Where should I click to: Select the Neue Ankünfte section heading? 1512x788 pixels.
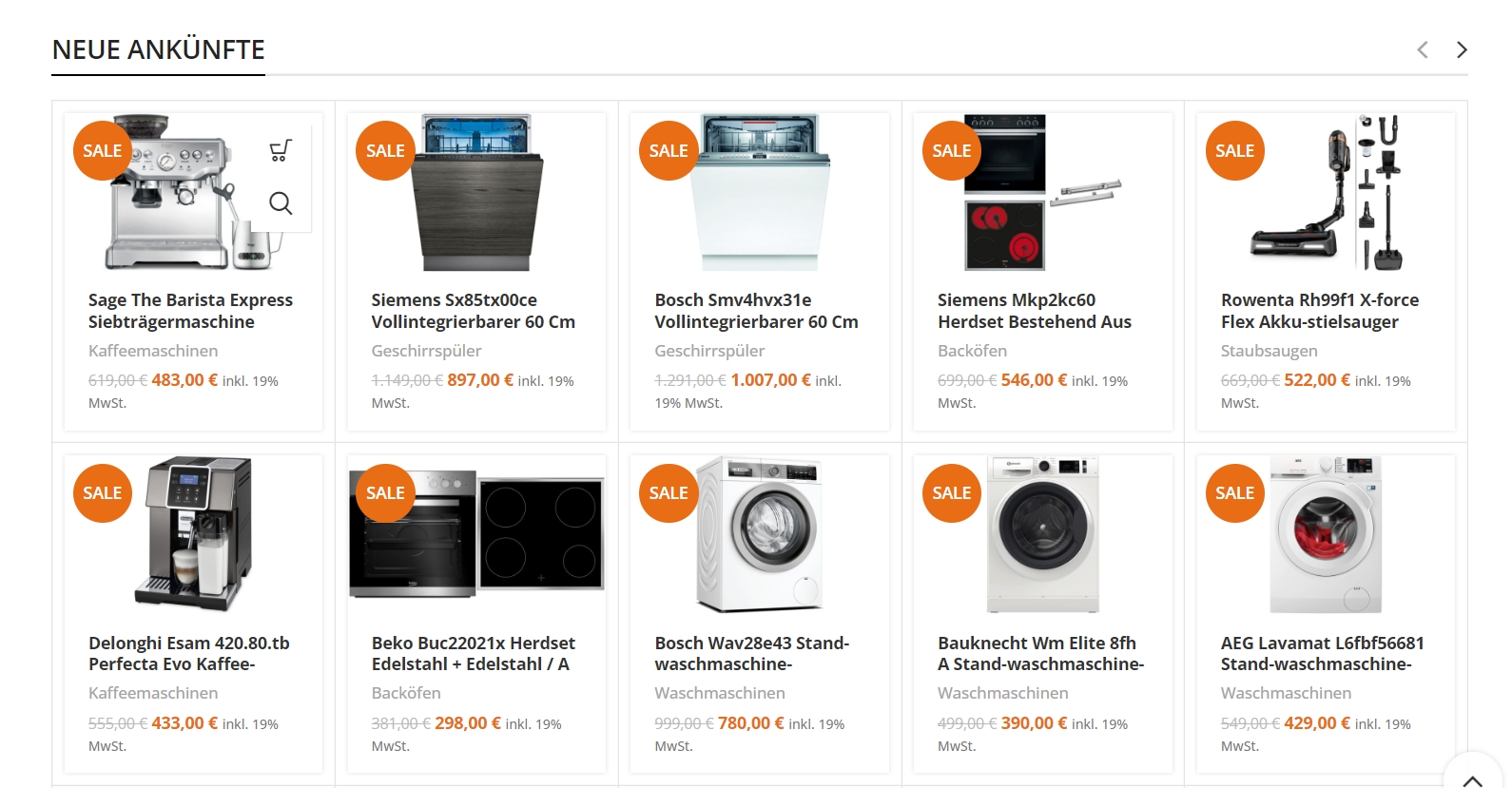click(159, 49)
